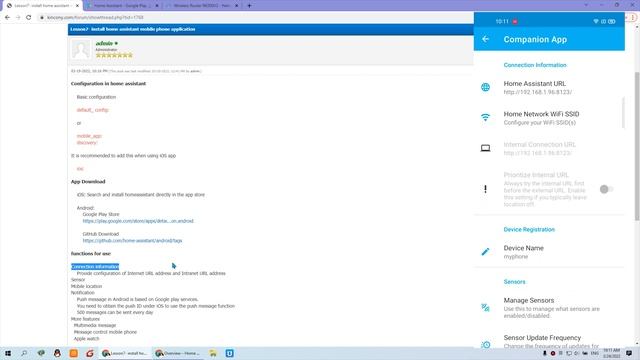The width and height of the screenshot is (640, 360).
Task: Open the Google Play Store link
Action: (x=138, y=221)
